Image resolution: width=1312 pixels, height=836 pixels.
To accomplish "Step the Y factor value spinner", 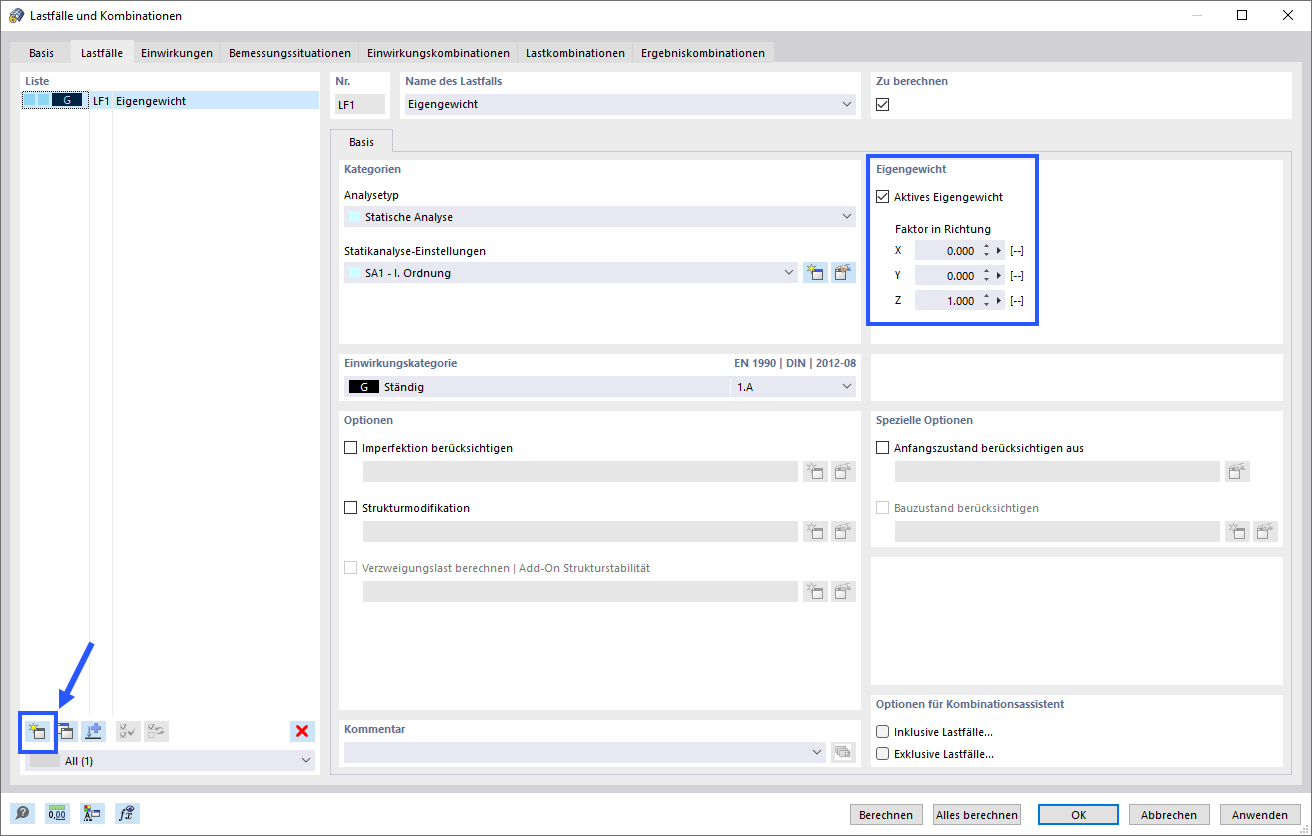I will (x=987, y=276).
